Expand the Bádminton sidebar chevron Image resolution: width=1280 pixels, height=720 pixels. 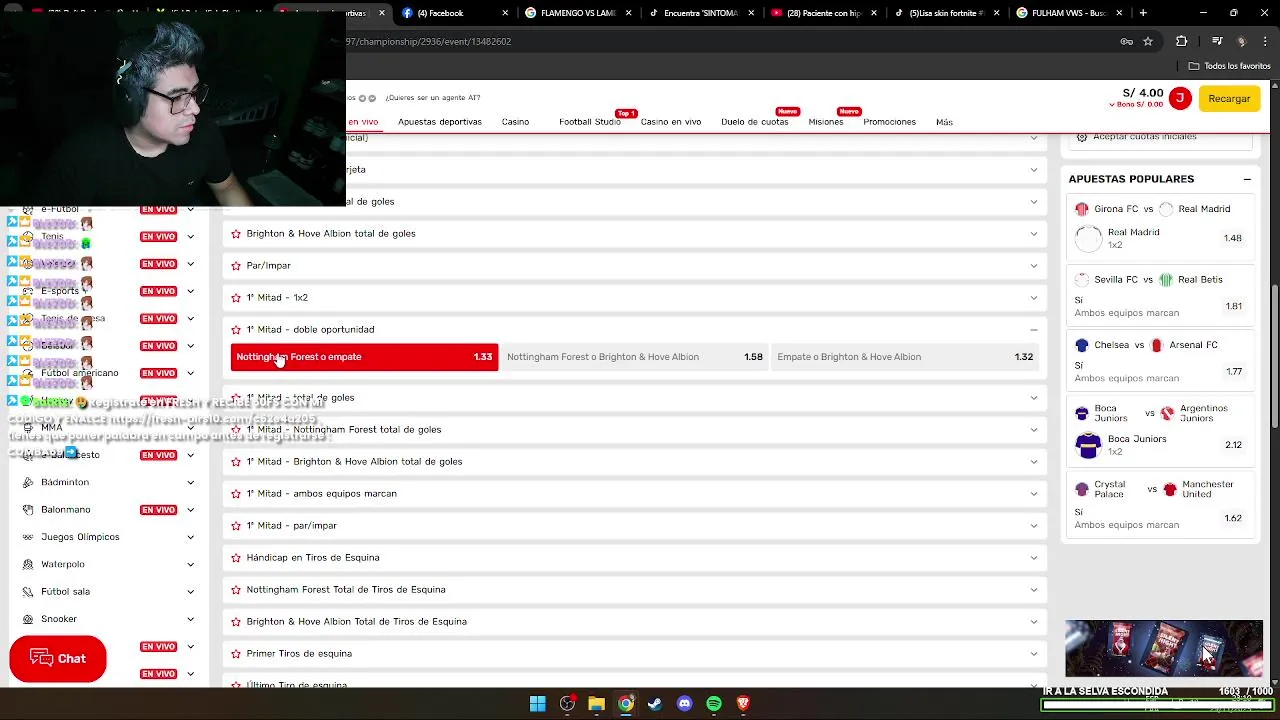point(190,482)
